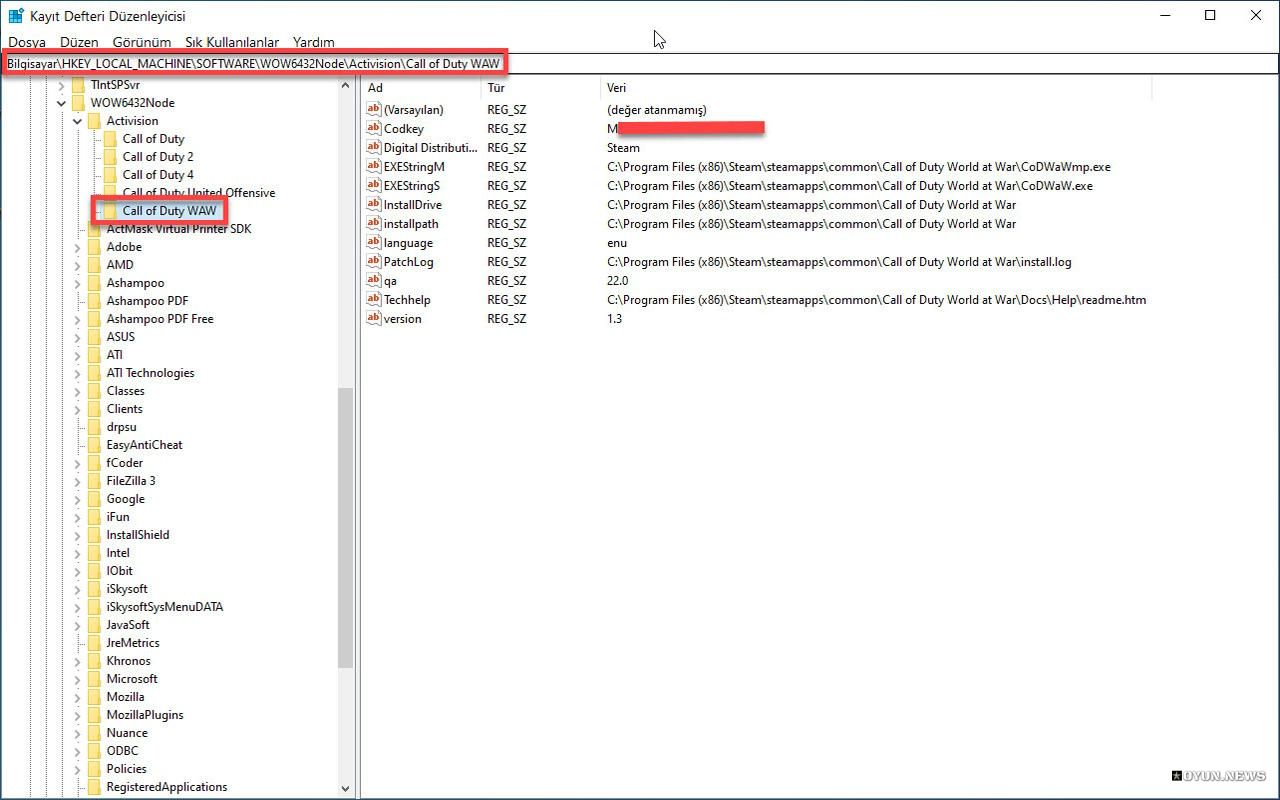Image resolution: width=1280 pixels, height=800 pixels.
Task: Click the language value icon
Action: click(x=374, y=242)
